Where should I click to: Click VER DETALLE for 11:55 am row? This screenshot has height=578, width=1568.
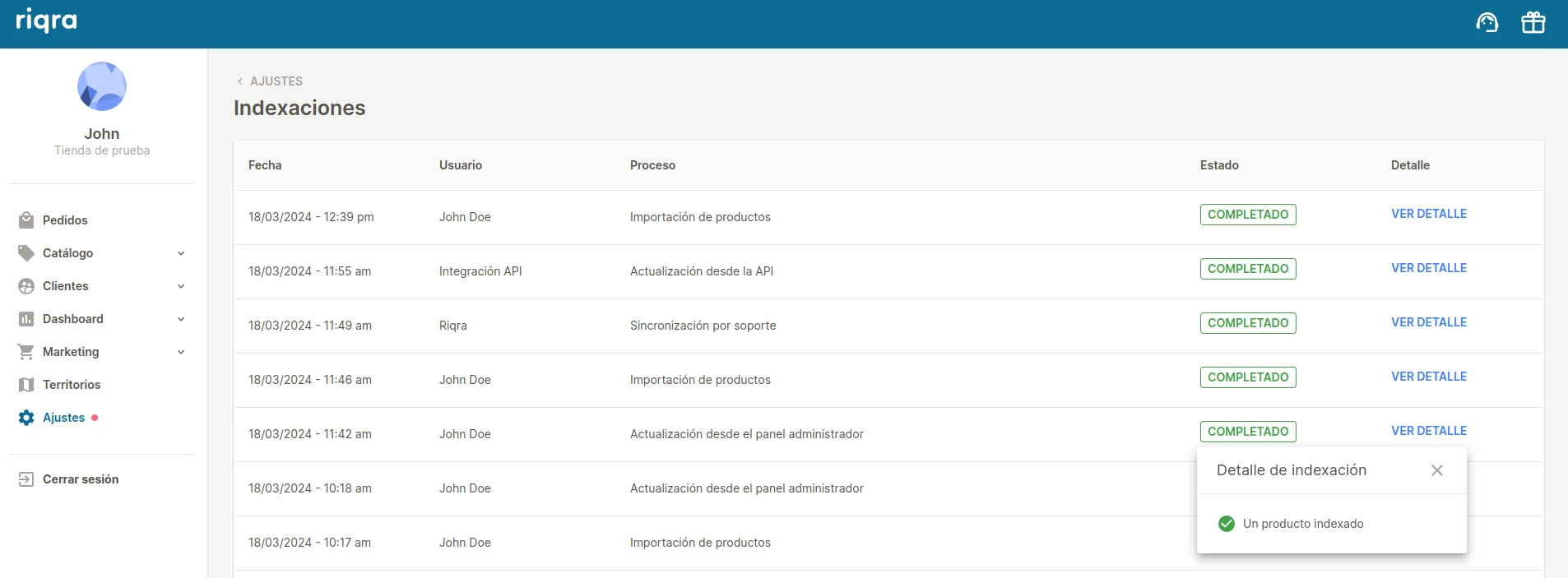[x=1429, y=268]
